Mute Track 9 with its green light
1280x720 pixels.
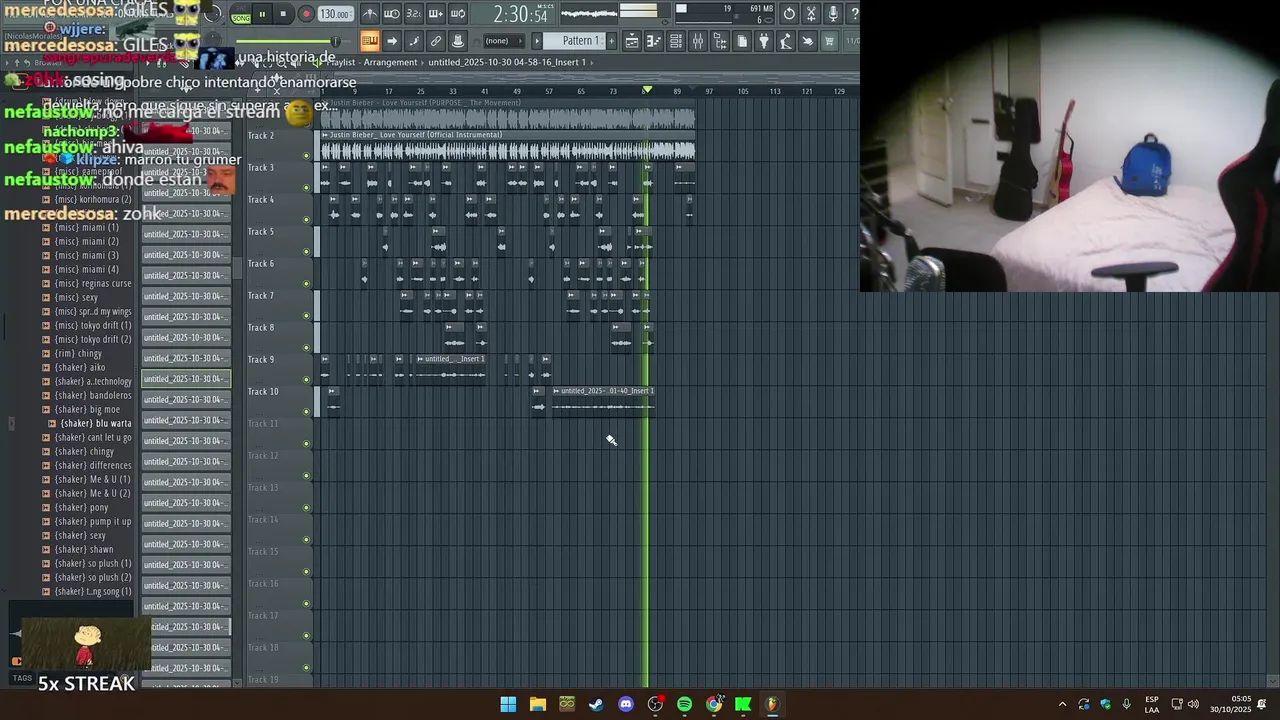click(307, 379)
